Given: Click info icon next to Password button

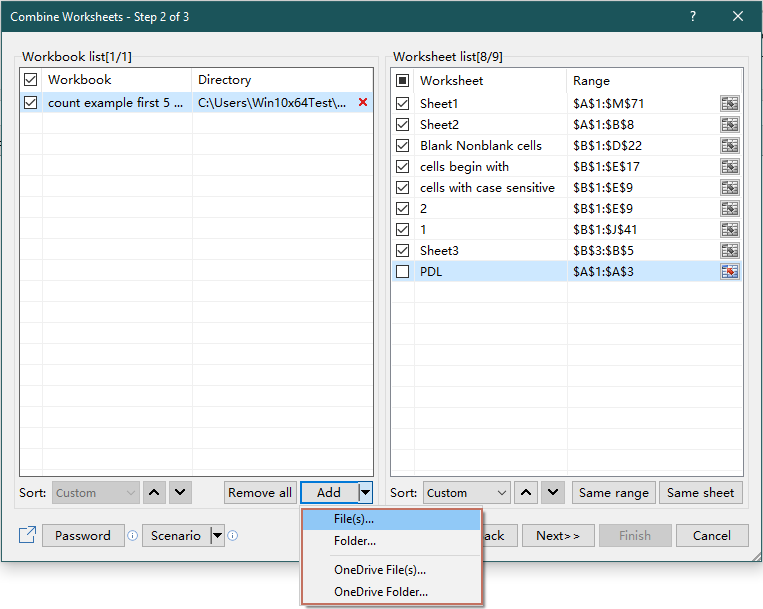Looking at the screenshot, I should pyautogui.click(x=133, y=536).
